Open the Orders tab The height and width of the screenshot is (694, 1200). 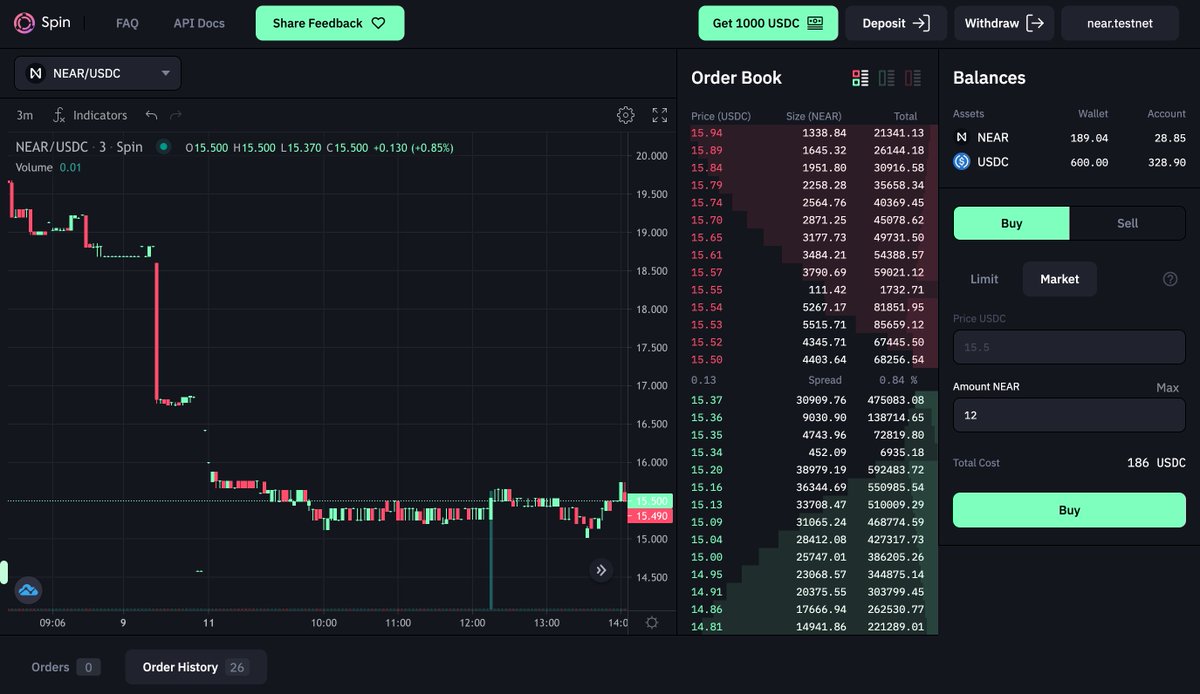point(65,667)
